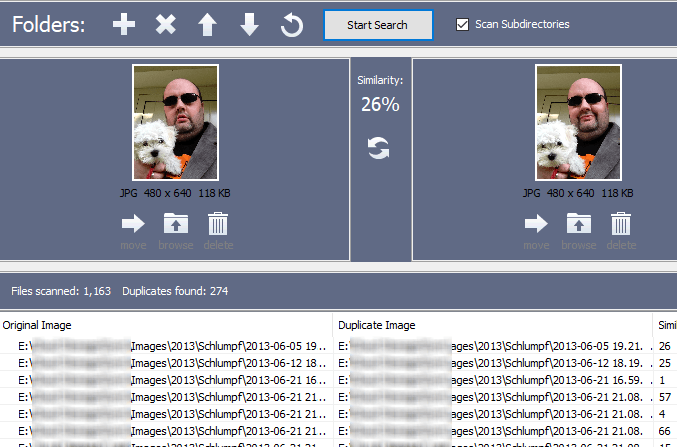Click duplicate path 2013-06-12 18.19
The image size is (677, 447).
tap(495, 363)
